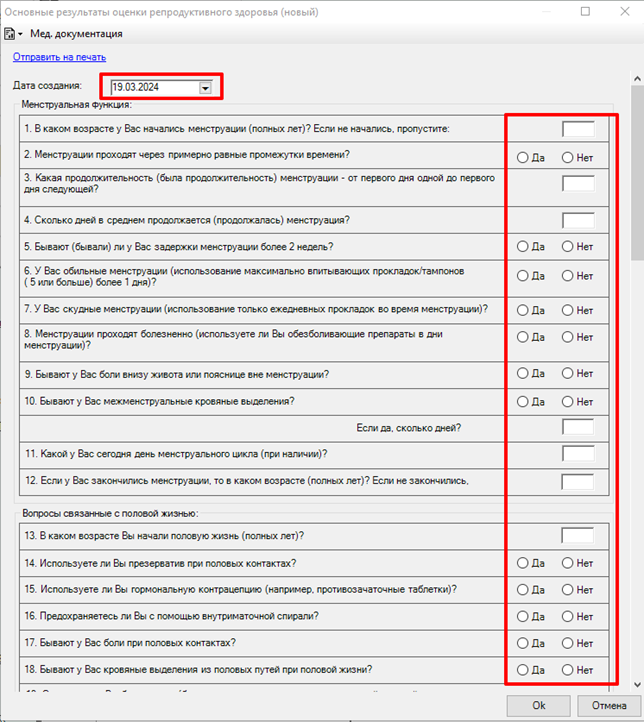Select Да for question 18 кровяные выделения
Viewport: 644px width, 722px height.
tap(531, 670)
